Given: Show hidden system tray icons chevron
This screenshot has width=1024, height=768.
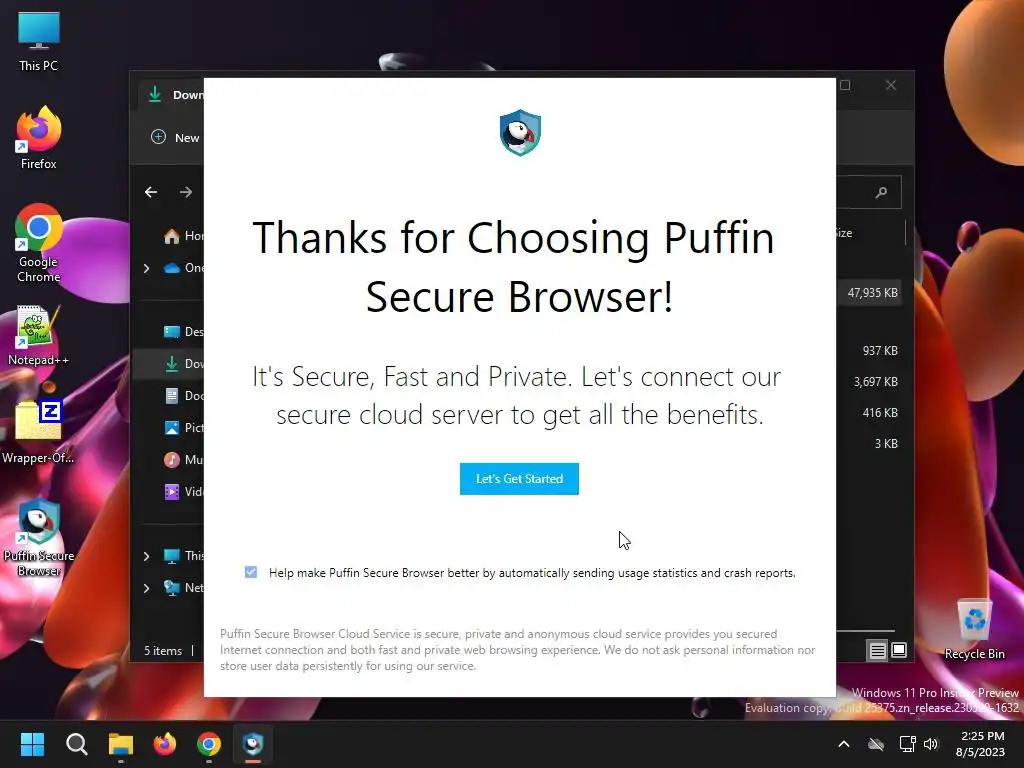Looking at the screenshot, I should (844, 744).
